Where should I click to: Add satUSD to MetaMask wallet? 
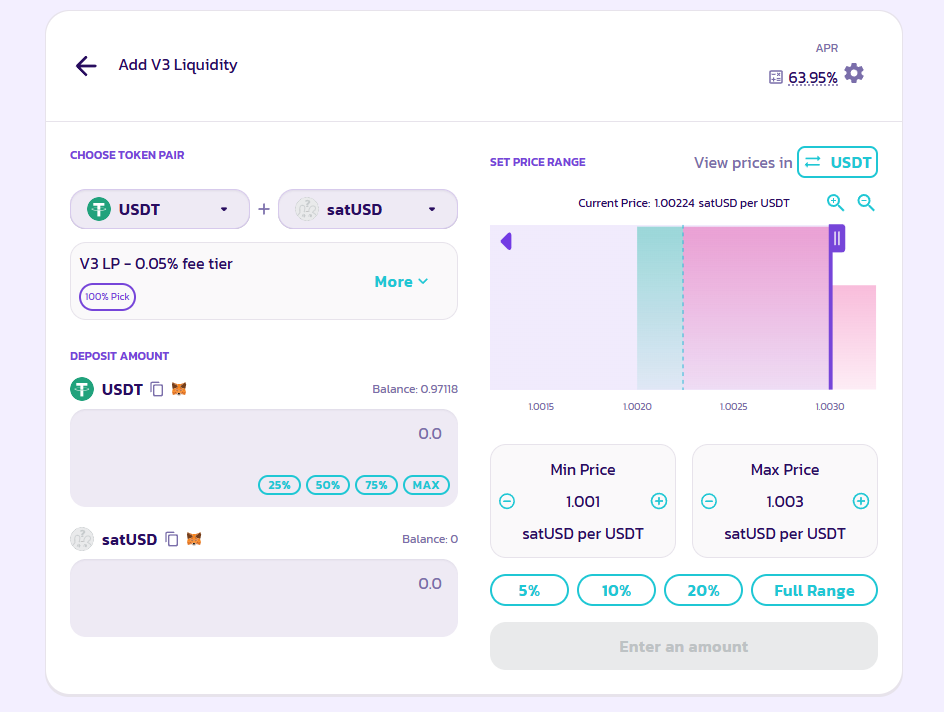tap(194, 539)
